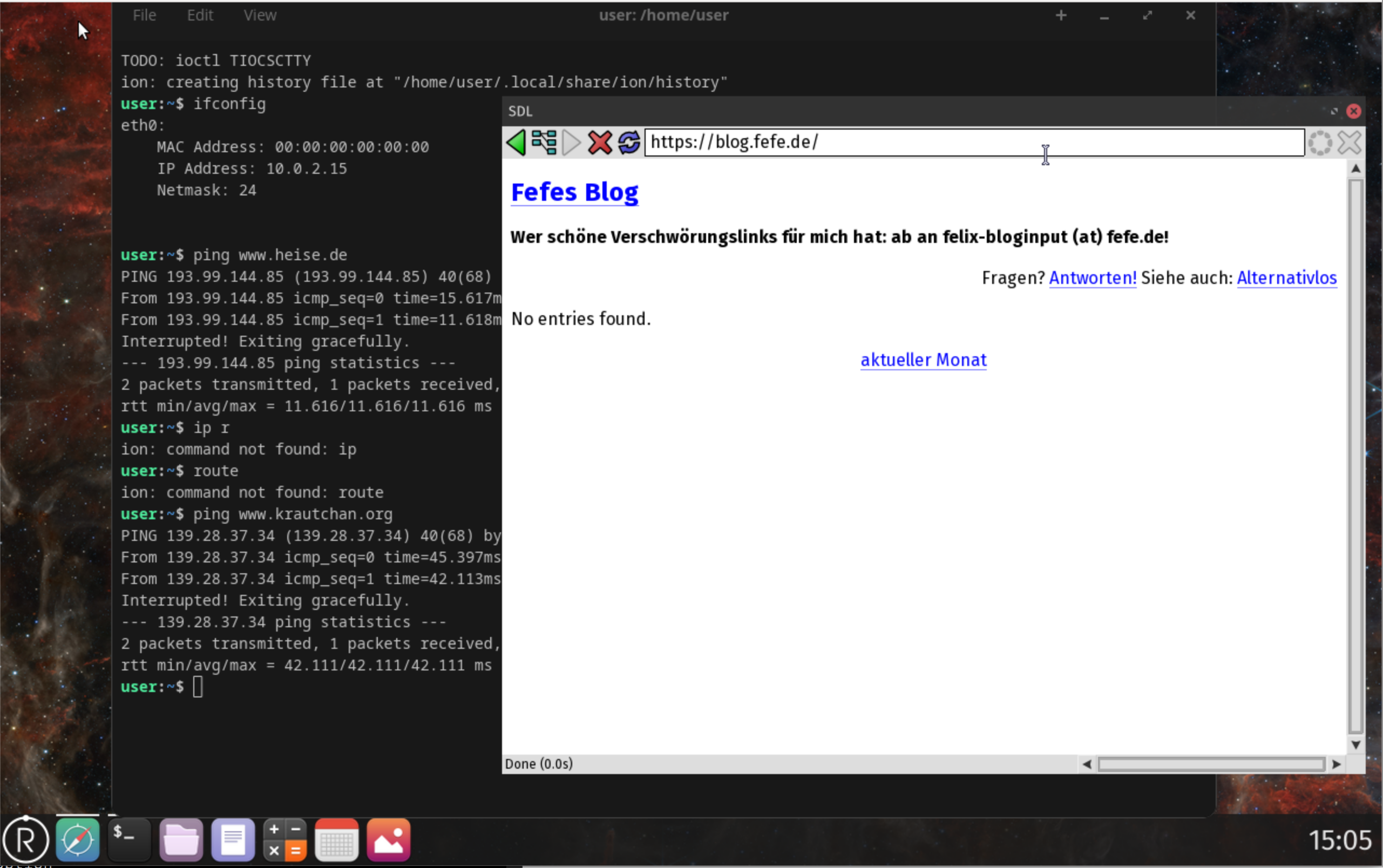The height and width of the screenshot is (868, 1383).
Task: Minimize the terminal window
Action: tap(1104, 17)
